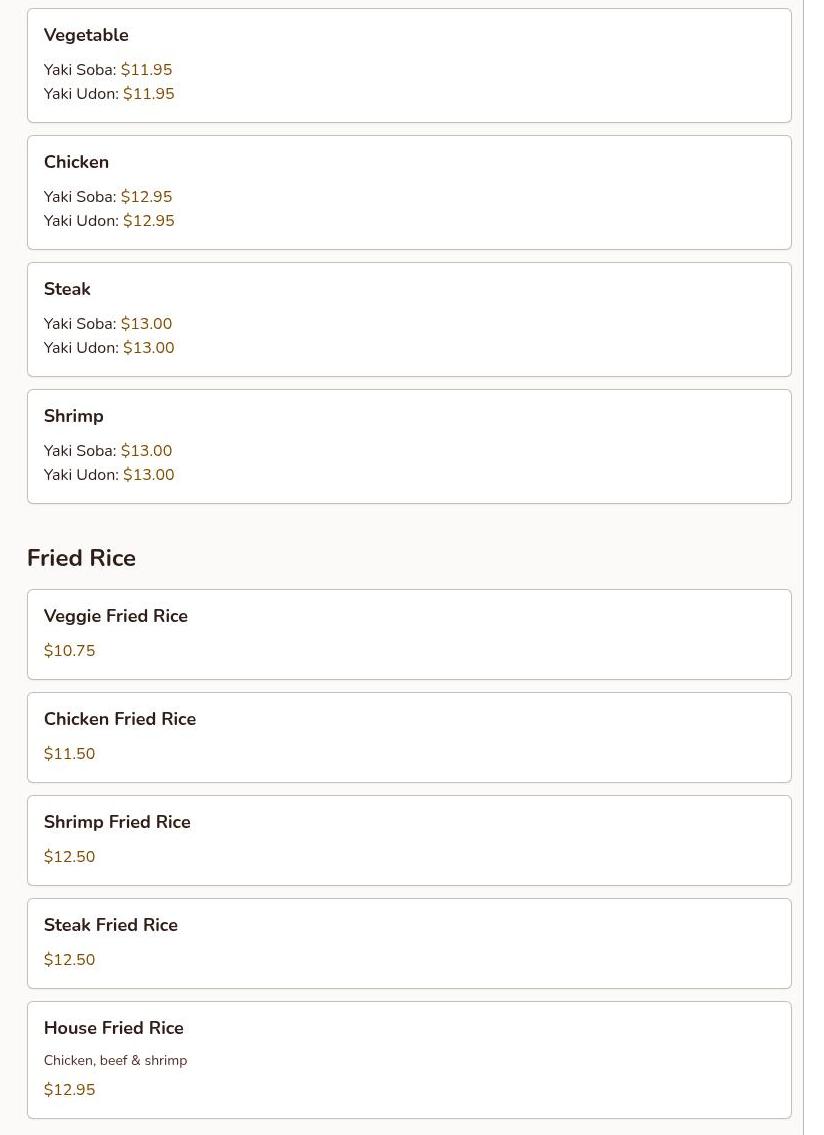The width and height of the screenshot is (824, 1135).
Task: Click the $10.75 Veggie Fried Rice price
Action: (70, 650)
